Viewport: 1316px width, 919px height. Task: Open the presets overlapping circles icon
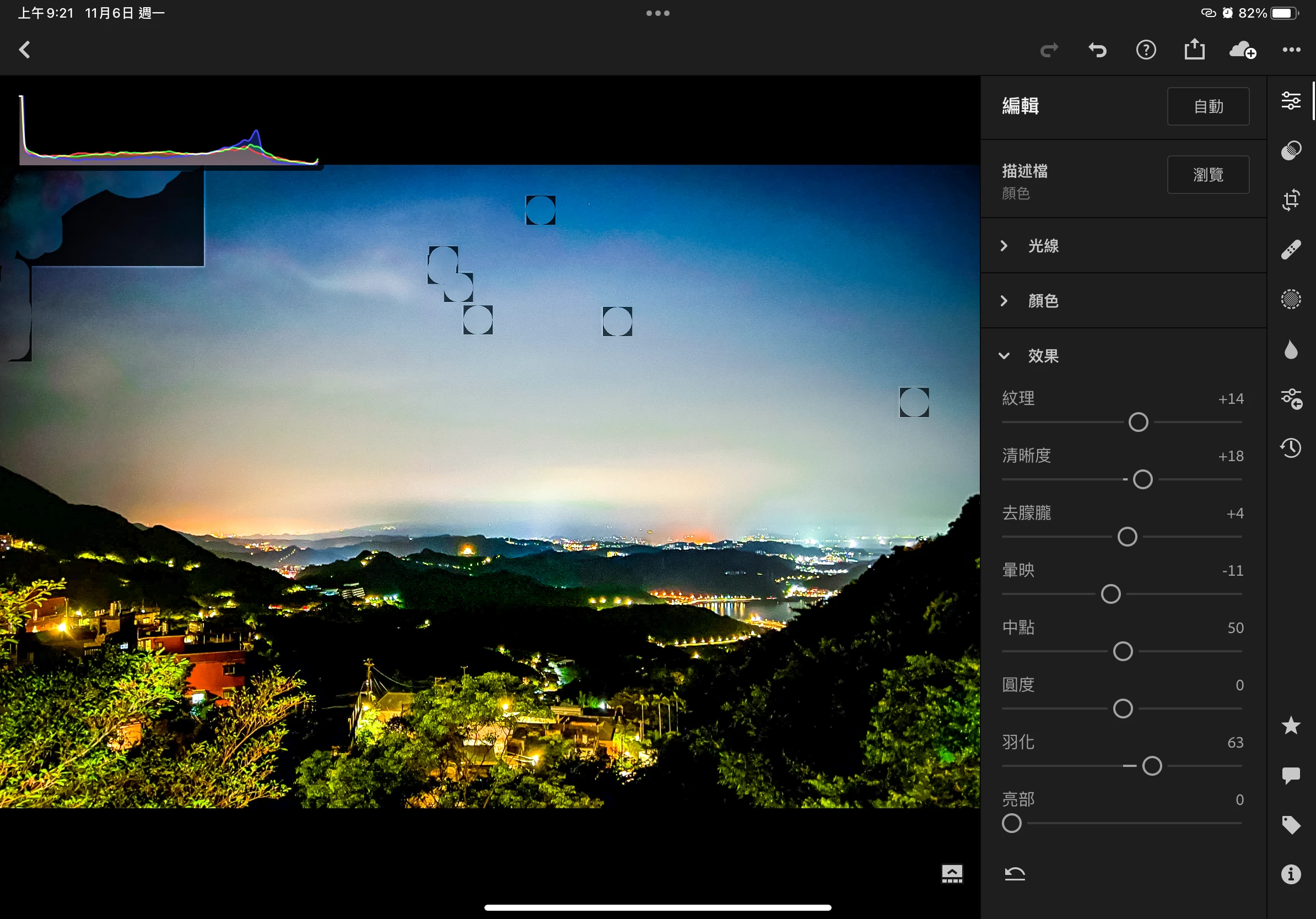click(1291, 150)
